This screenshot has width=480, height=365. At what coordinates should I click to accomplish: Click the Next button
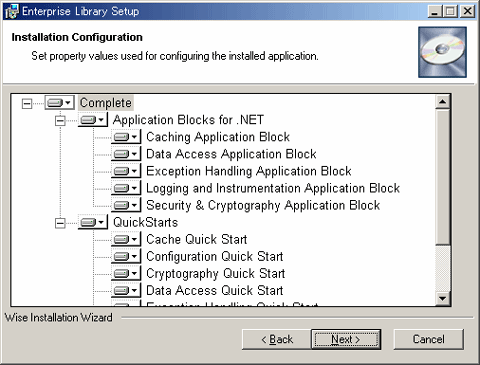coord(346,339)
